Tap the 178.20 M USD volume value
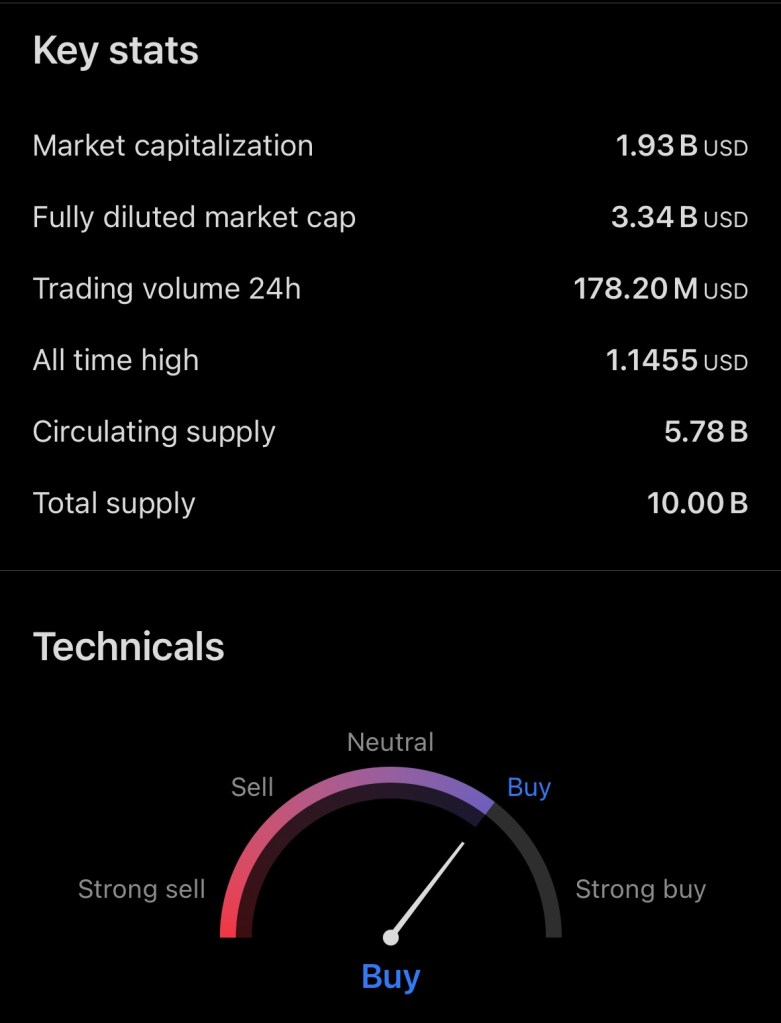 point(660,289)
